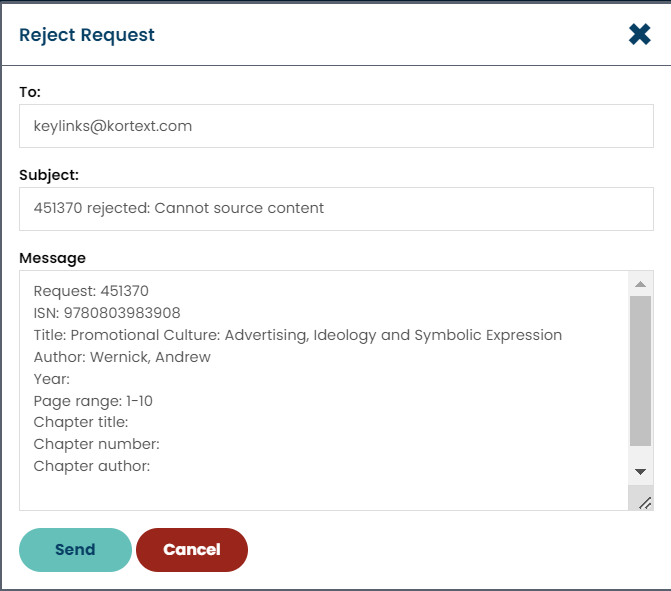
Task: Place cursor on the Request: 451370 line
Action: [x=91, y=291]
